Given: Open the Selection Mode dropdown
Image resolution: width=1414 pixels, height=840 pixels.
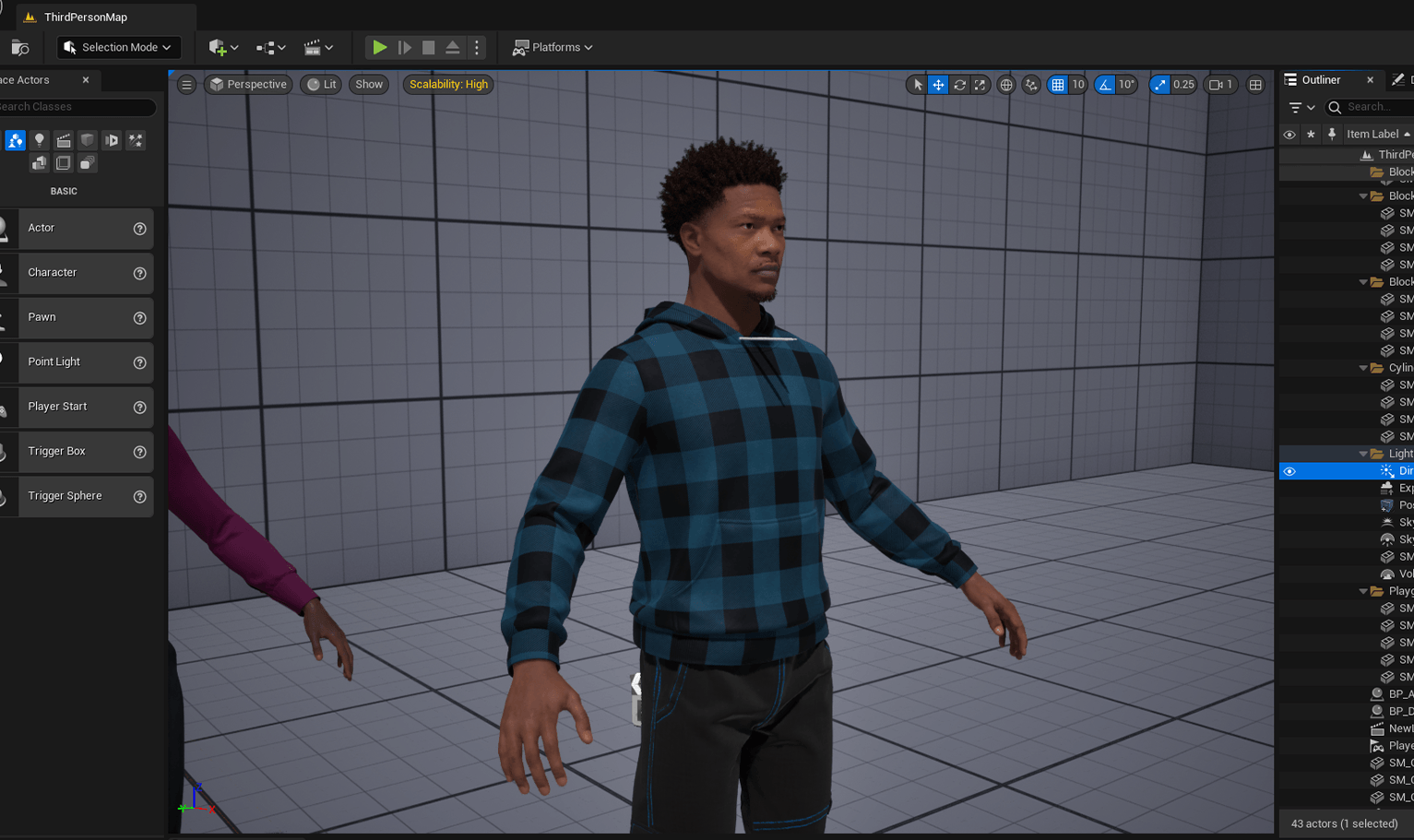Looking at the screenshot, I should [x=119, y=47].
